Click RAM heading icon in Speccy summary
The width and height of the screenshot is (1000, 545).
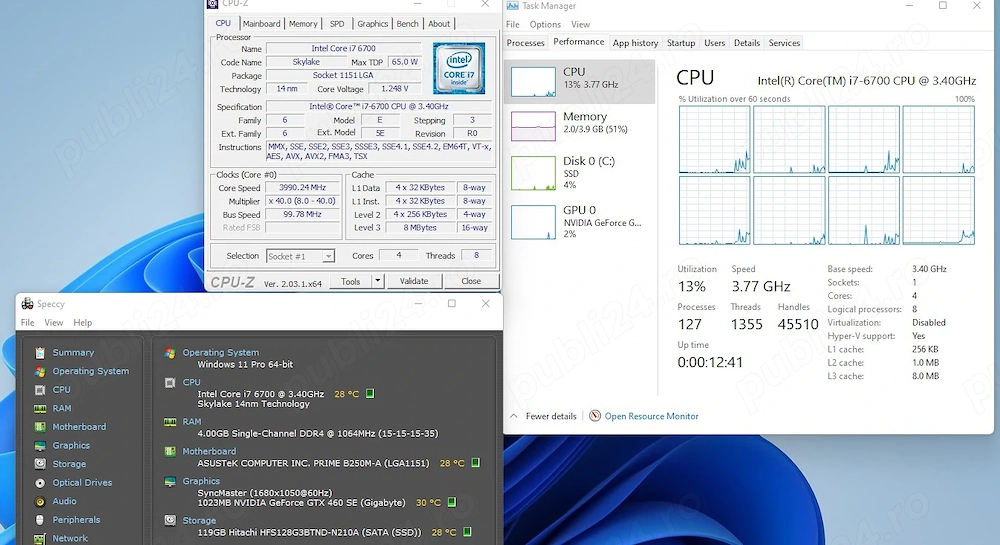(x=170, y=422)
